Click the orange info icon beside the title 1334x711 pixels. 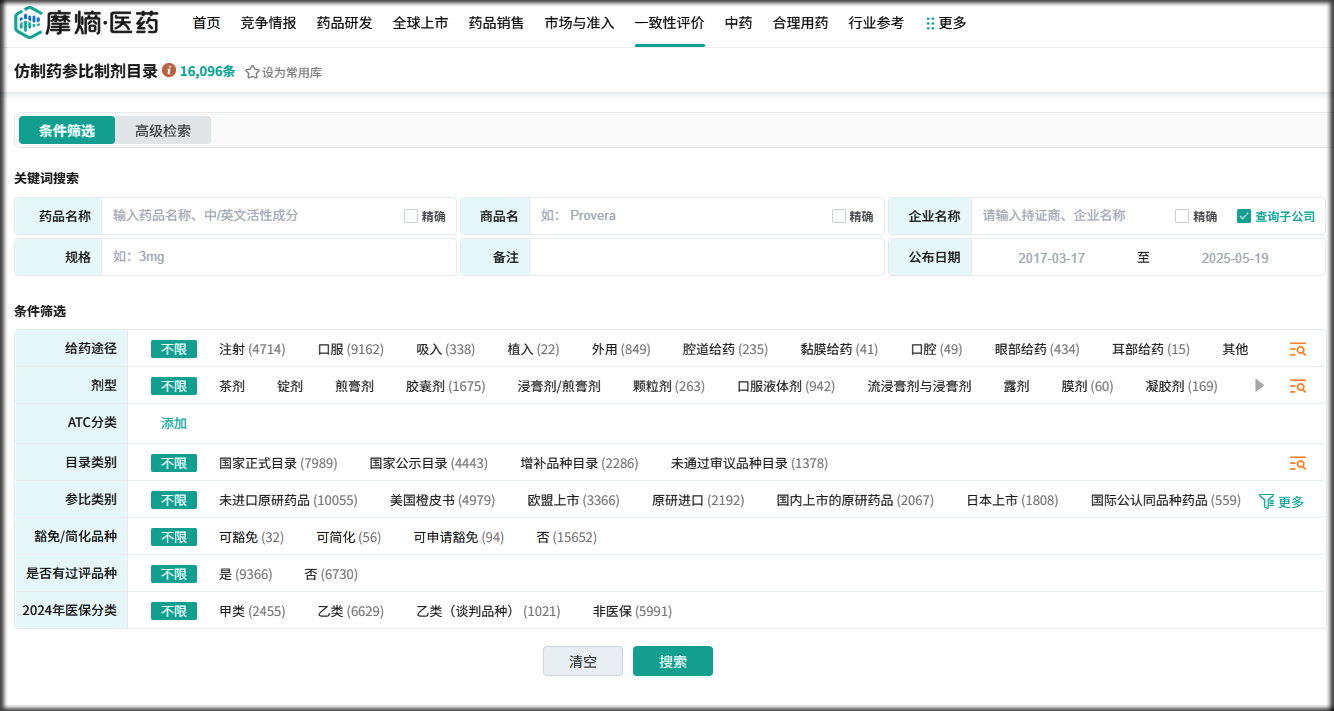[x=169, y=71]
